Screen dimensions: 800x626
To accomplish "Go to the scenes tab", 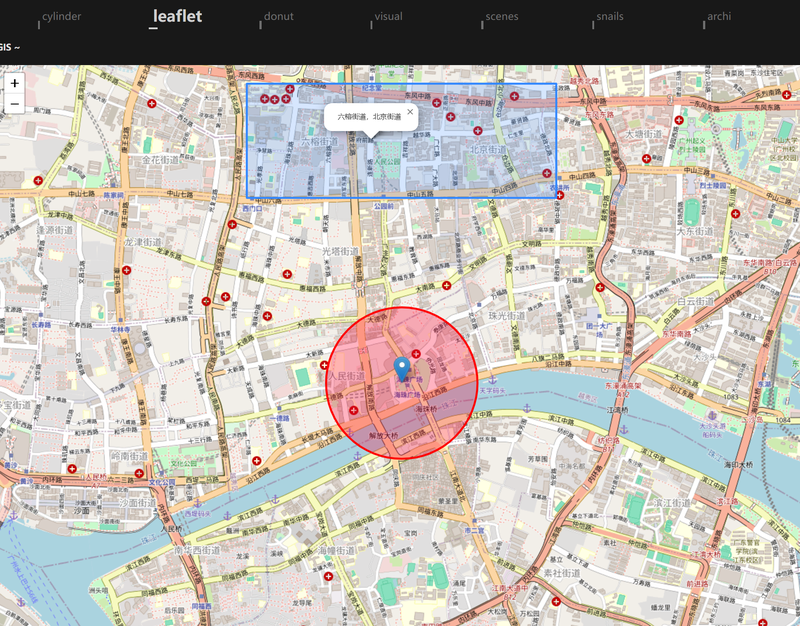I will (x=502, y=16).
